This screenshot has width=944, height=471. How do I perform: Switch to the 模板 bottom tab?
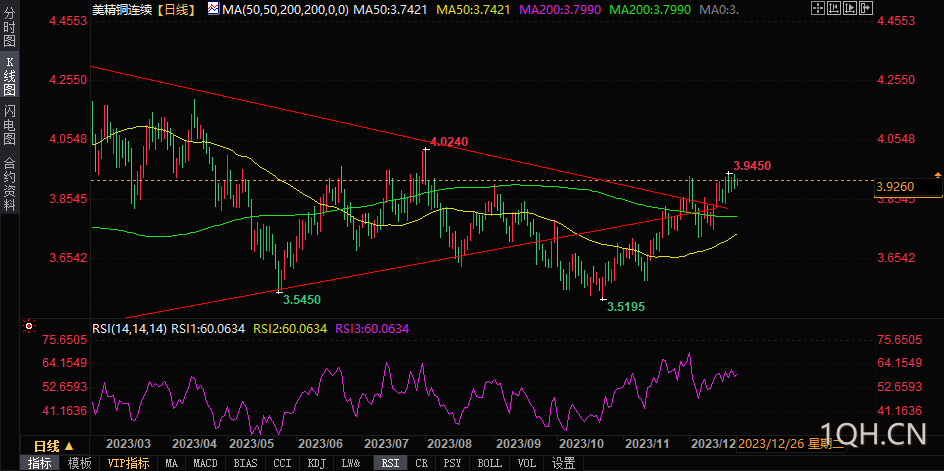pos(79,463)
